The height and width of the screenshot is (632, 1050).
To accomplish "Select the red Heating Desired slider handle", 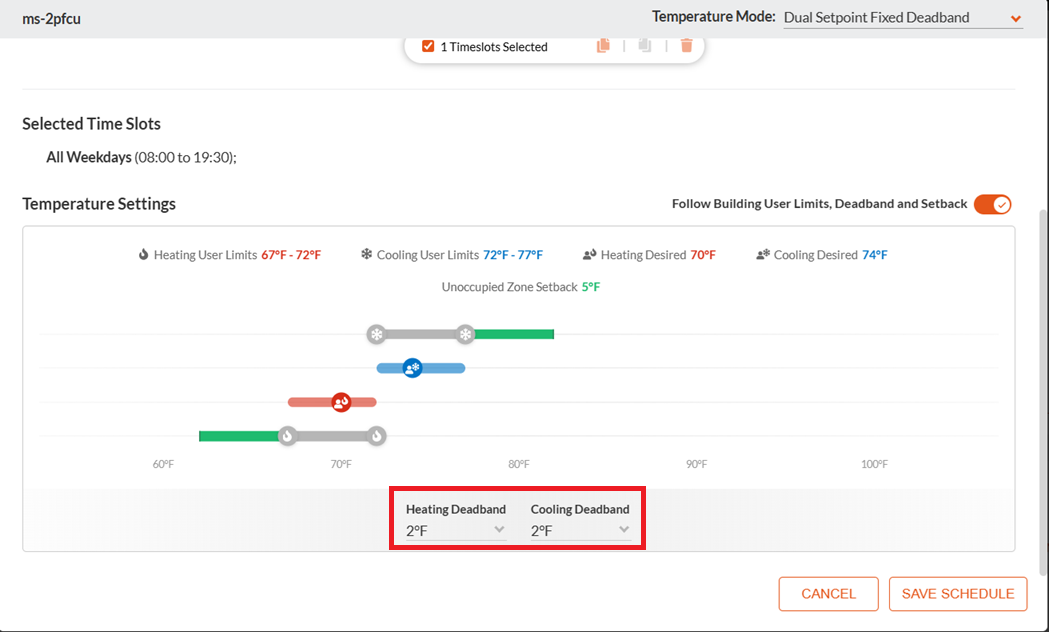I will coord(342,402).
